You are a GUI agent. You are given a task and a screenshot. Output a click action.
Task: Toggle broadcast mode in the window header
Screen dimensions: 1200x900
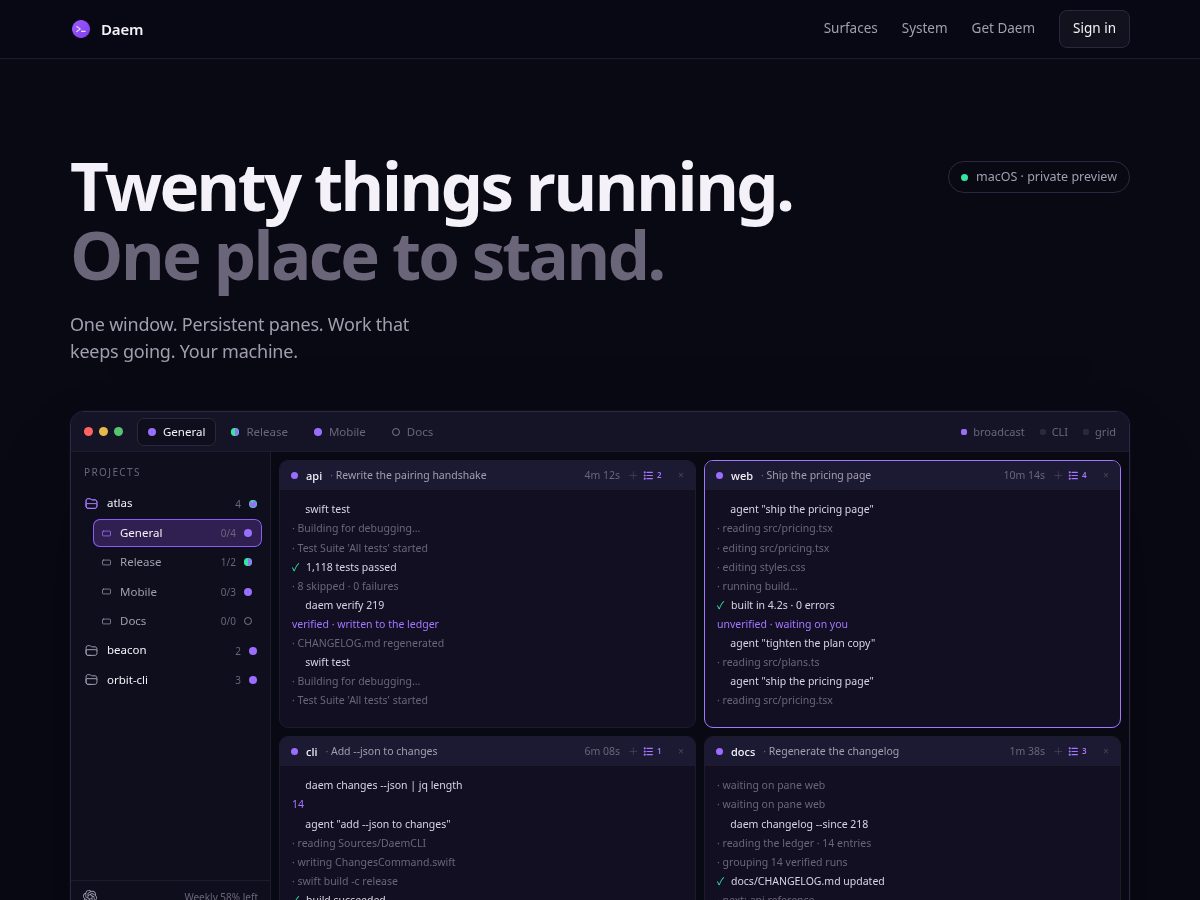point(992,432)
